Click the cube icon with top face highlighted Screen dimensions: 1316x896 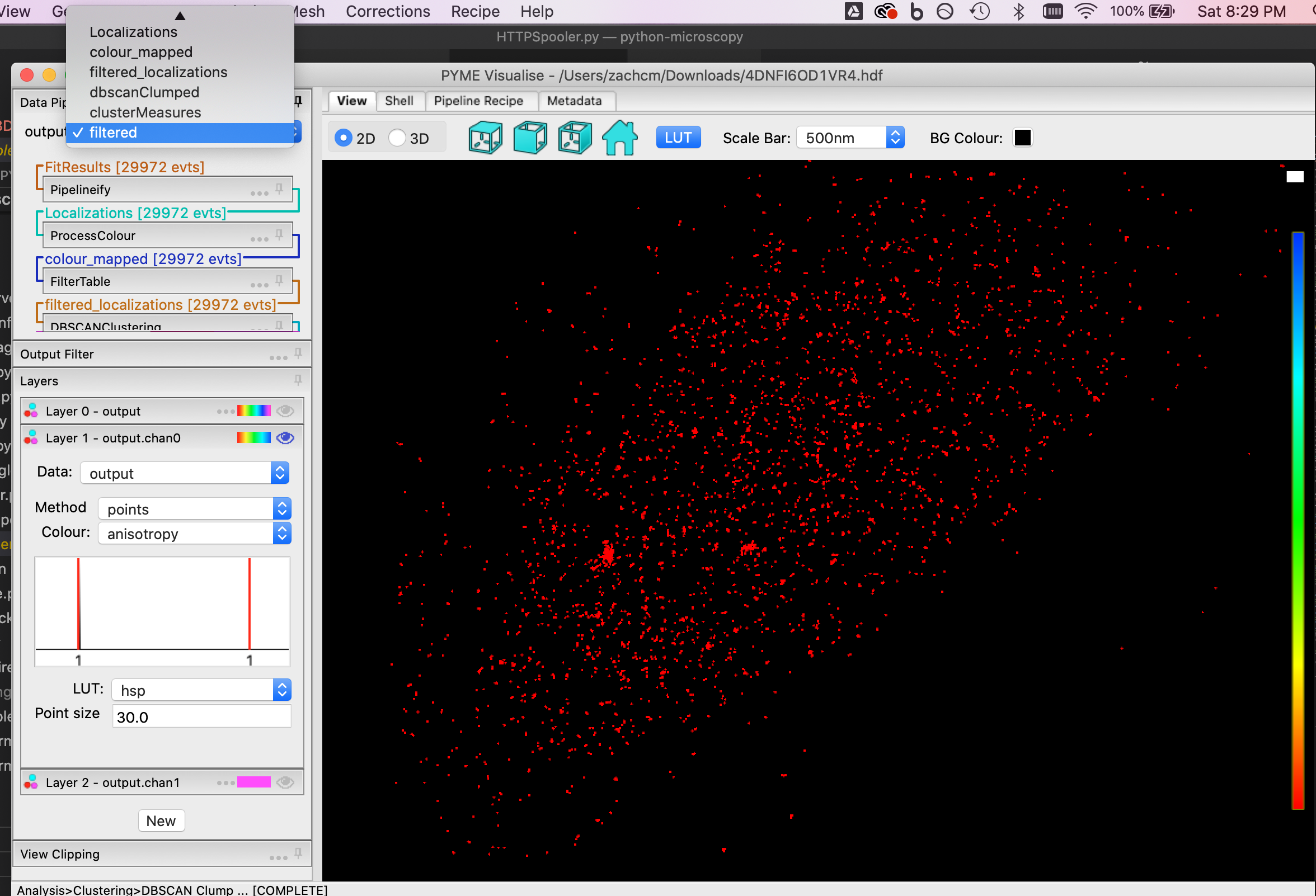point(485,138)
